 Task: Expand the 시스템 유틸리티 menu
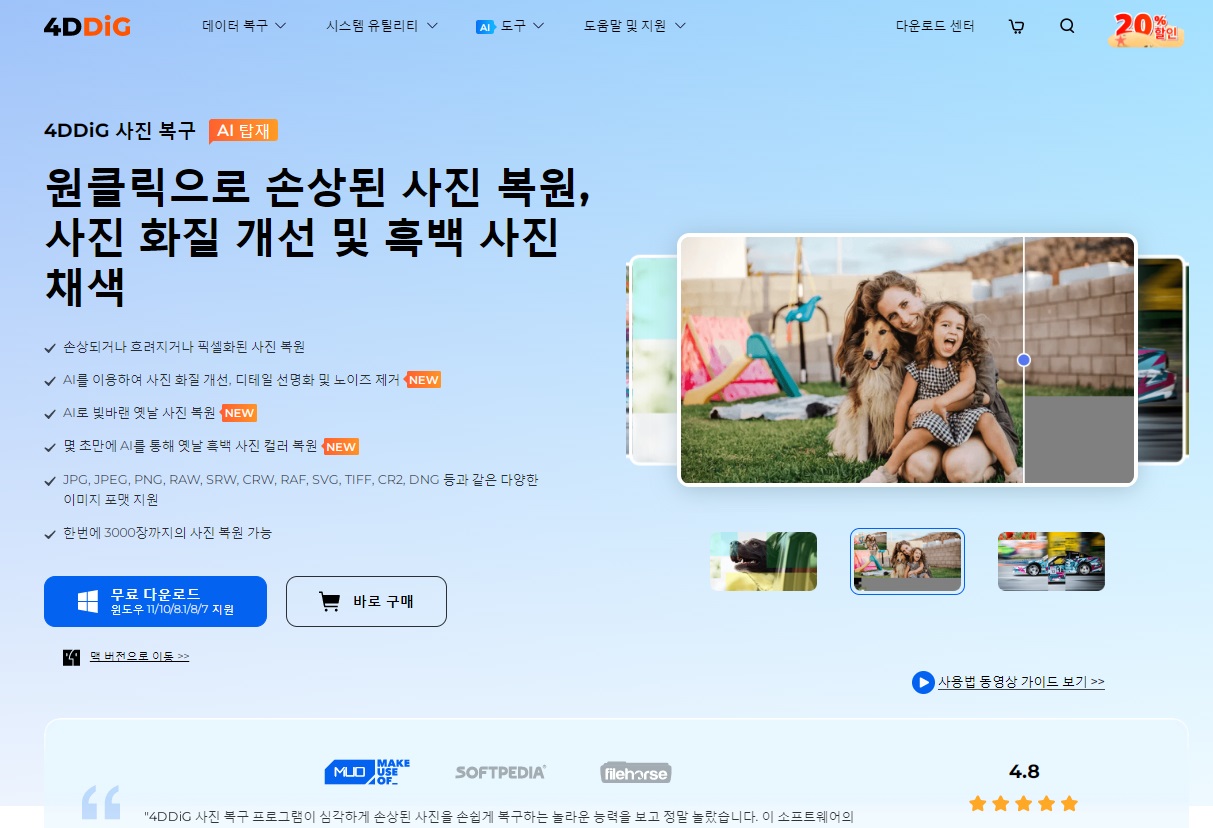point(382,26)
